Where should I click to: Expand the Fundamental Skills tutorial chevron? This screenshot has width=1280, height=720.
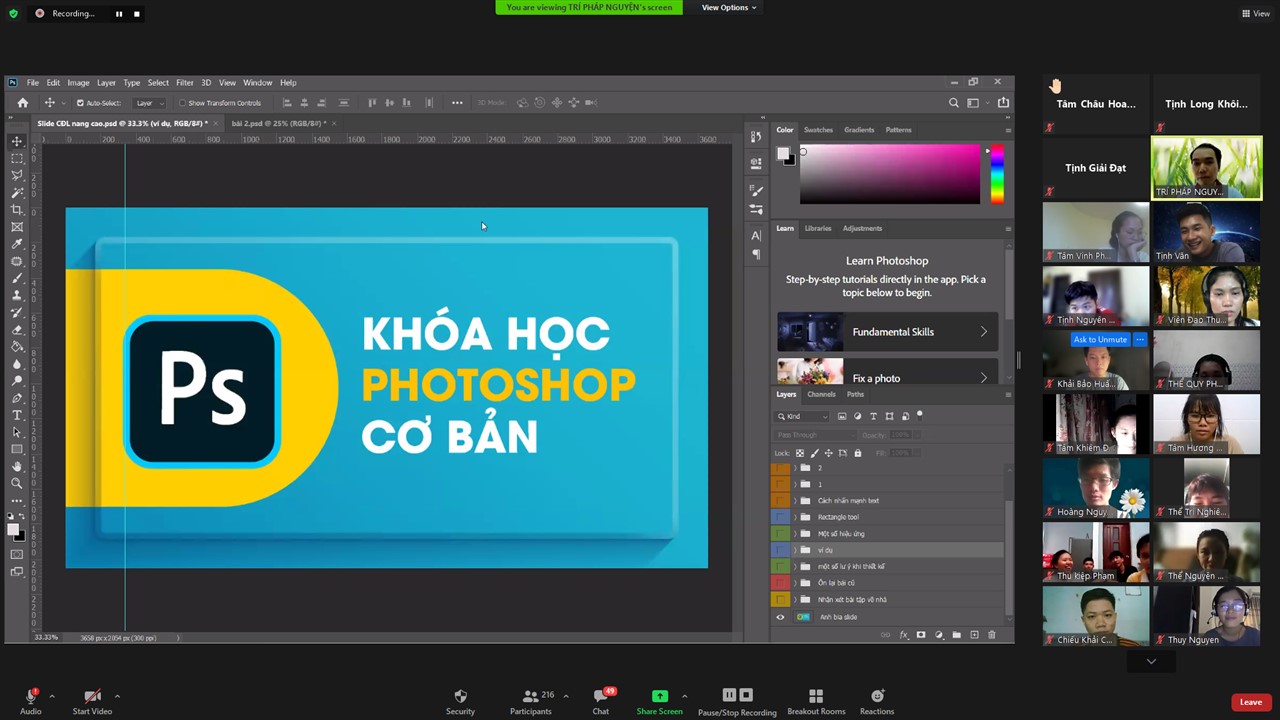983,332
